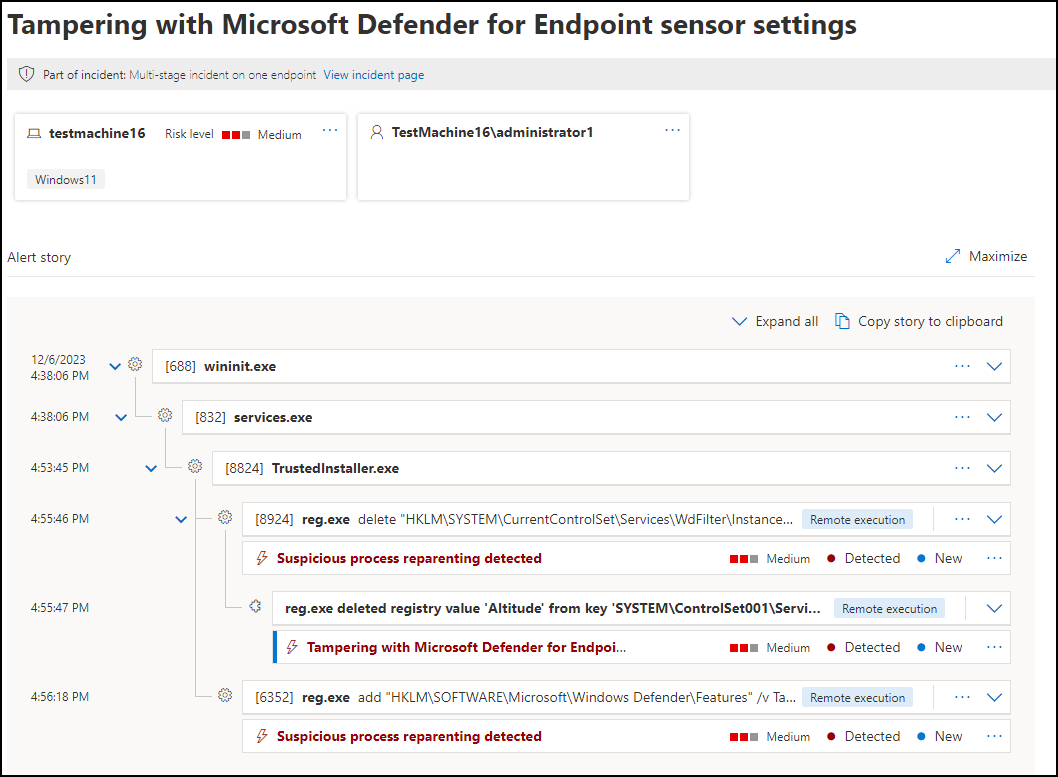Open the ellipsis menu on the administrator1 user card
This screenshot has height=777, width=1058.
672,129
